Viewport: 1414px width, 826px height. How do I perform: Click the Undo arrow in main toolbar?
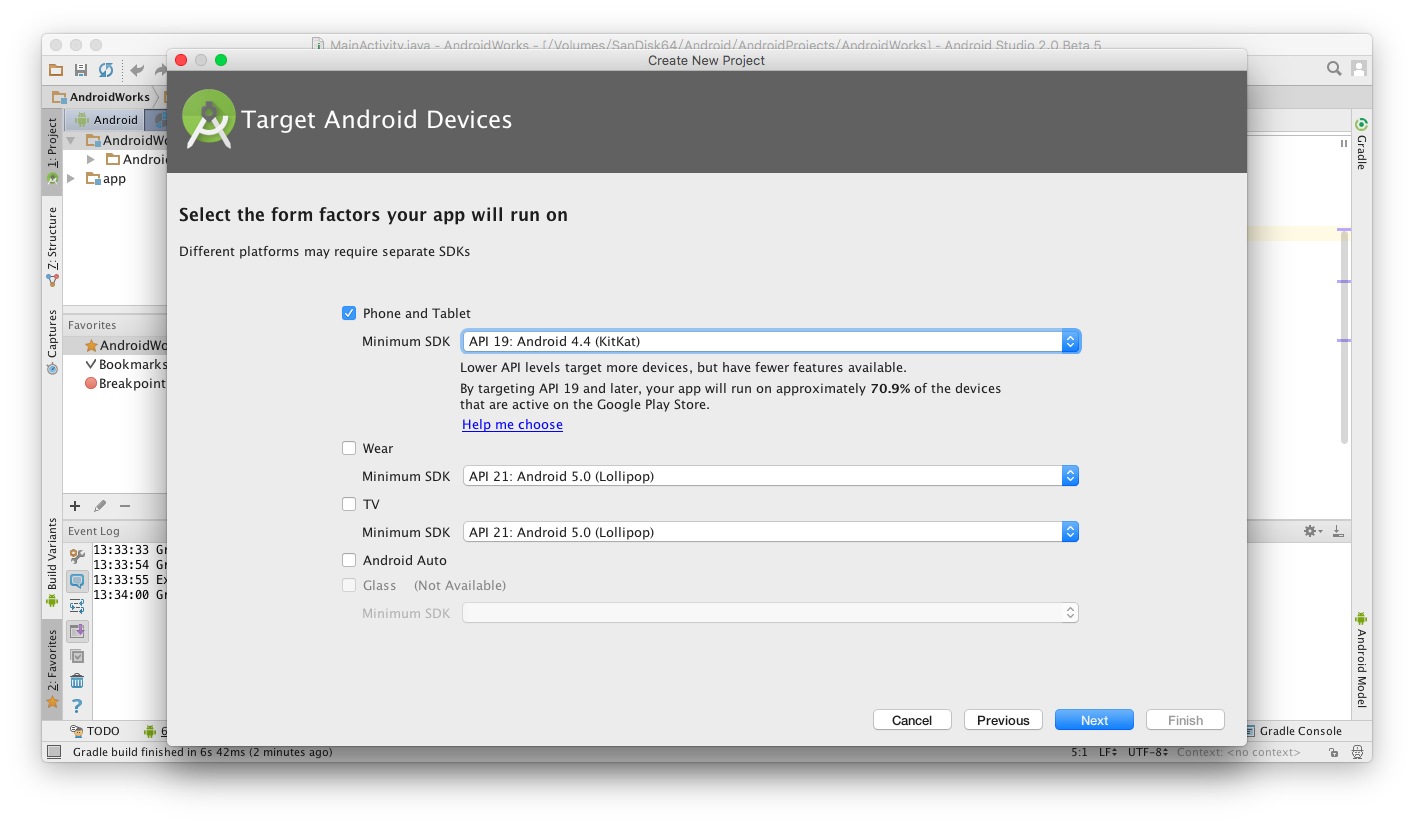pyautogui.click(x=137, y=70)
